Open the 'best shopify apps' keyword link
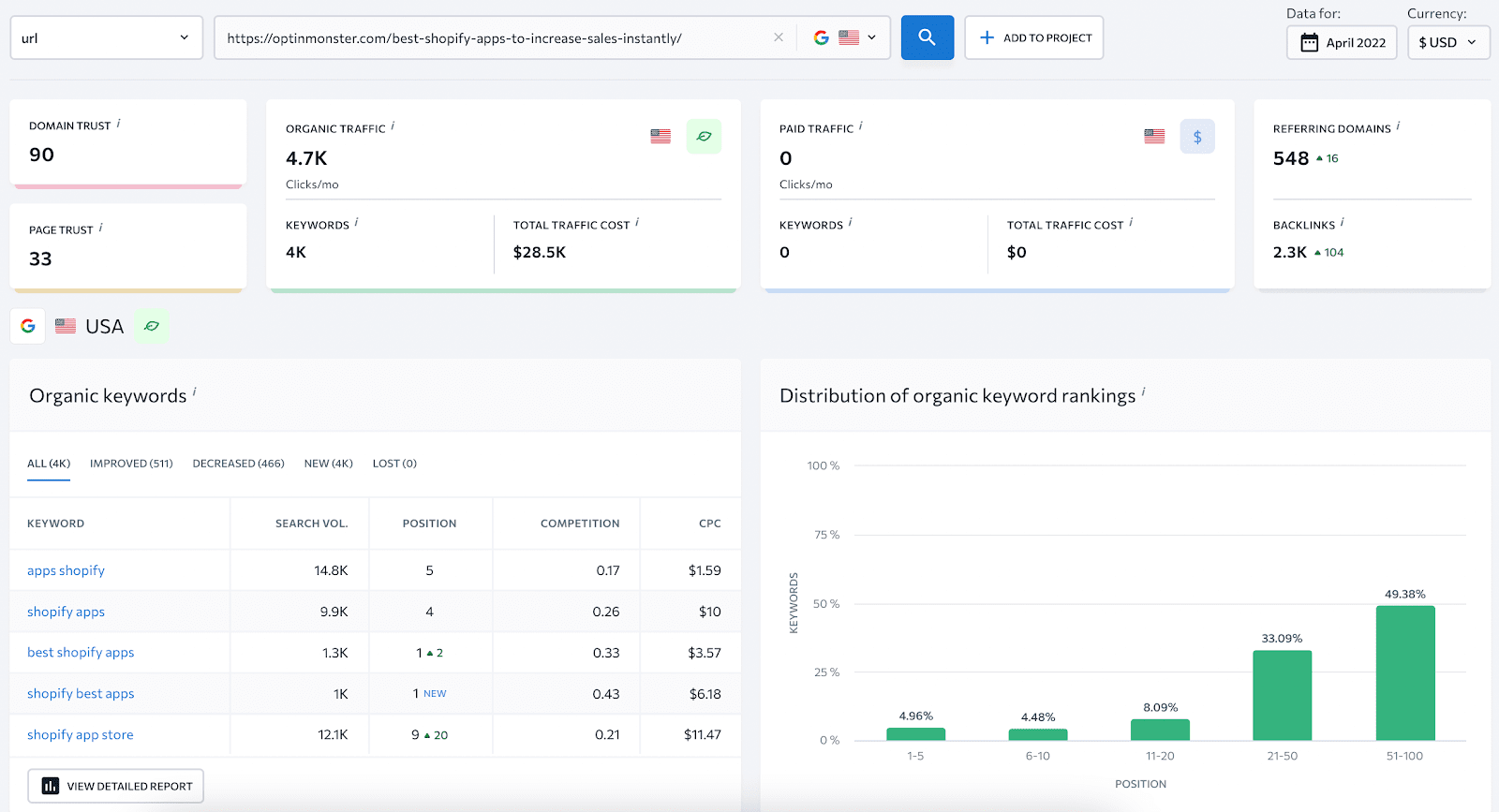This screenshot has height=812, width=1499. point(81,653)
